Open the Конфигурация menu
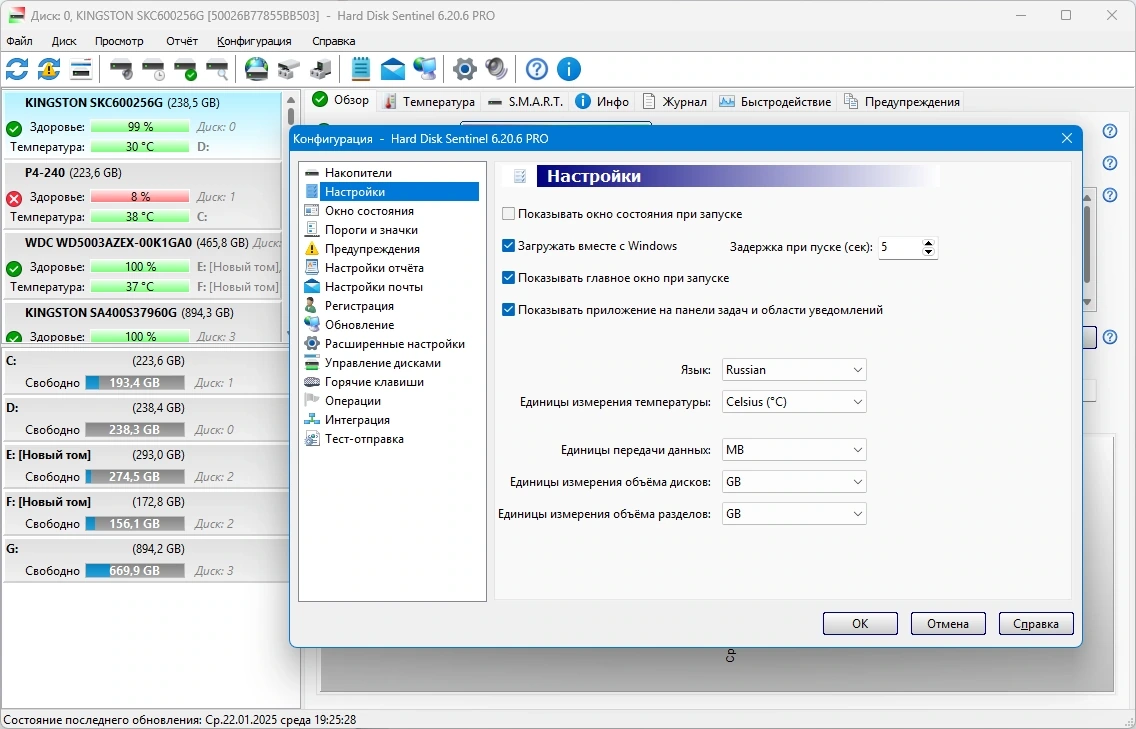The image size is (1136, 729). coord(254,41)
